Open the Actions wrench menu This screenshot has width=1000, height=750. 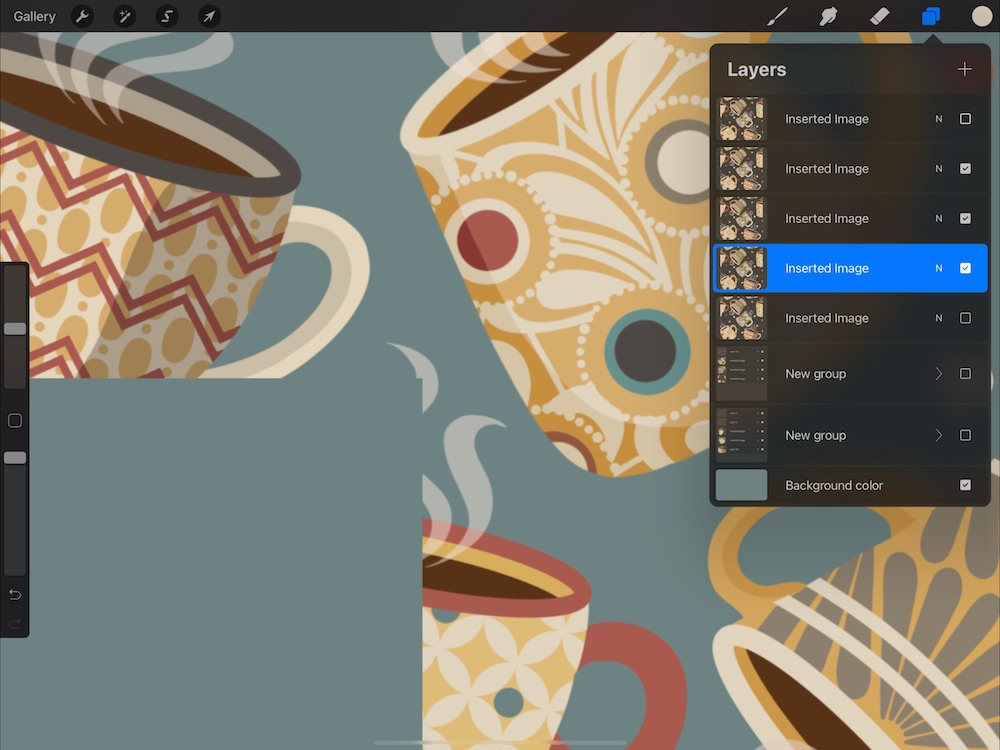tap(83, 16)
